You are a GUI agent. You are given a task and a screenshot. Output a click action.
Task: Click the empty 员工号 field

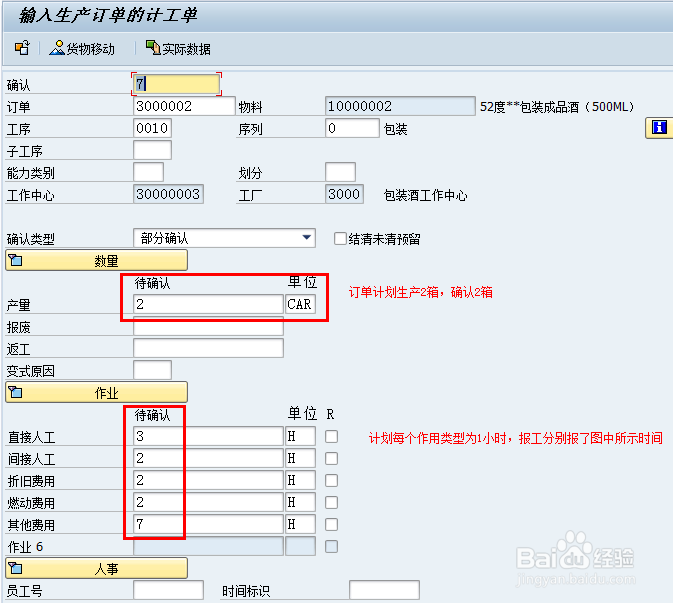tap(168, 590)
